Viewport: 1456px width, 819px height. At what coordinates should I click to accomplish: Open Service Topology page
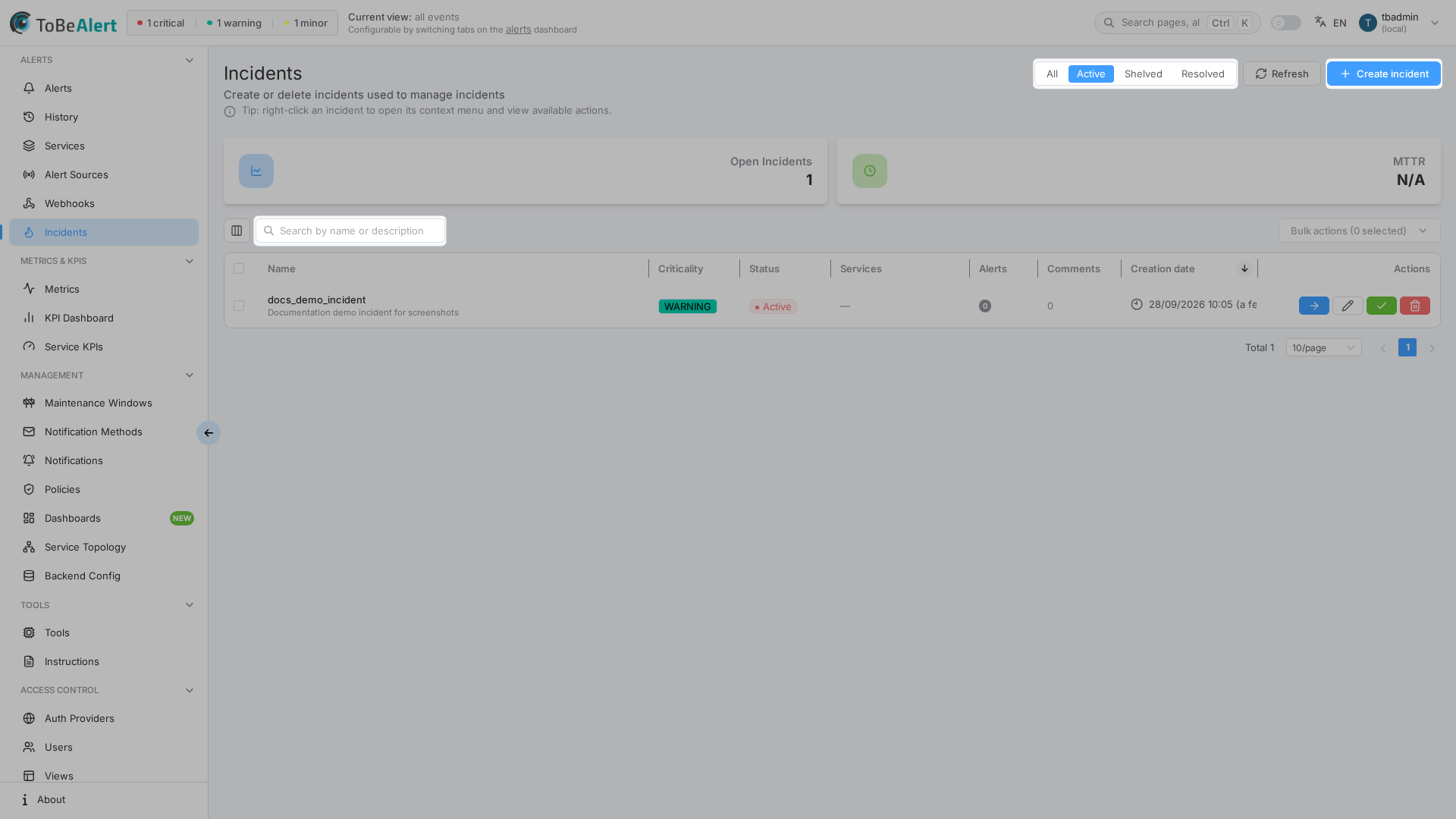point(104,547)
